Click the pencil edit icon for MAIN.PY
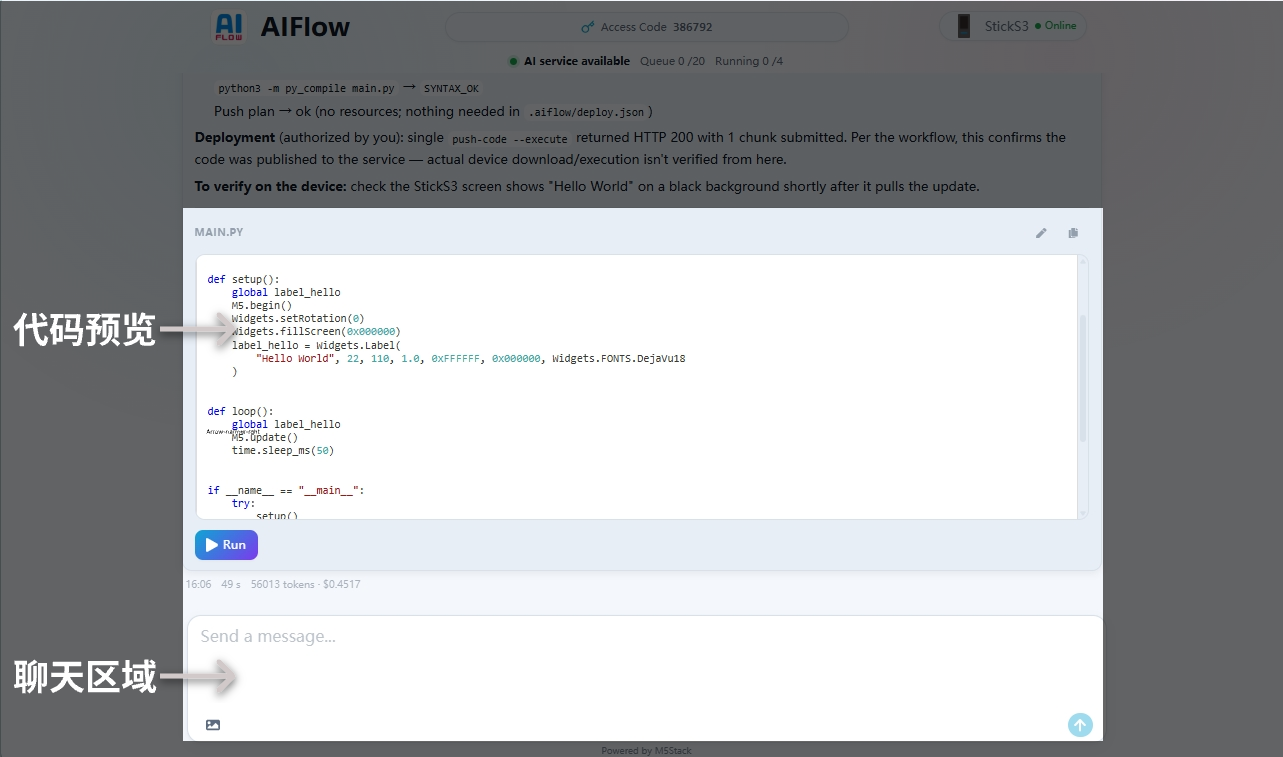Screen dimensions: 1283x757 point(1041,233)
